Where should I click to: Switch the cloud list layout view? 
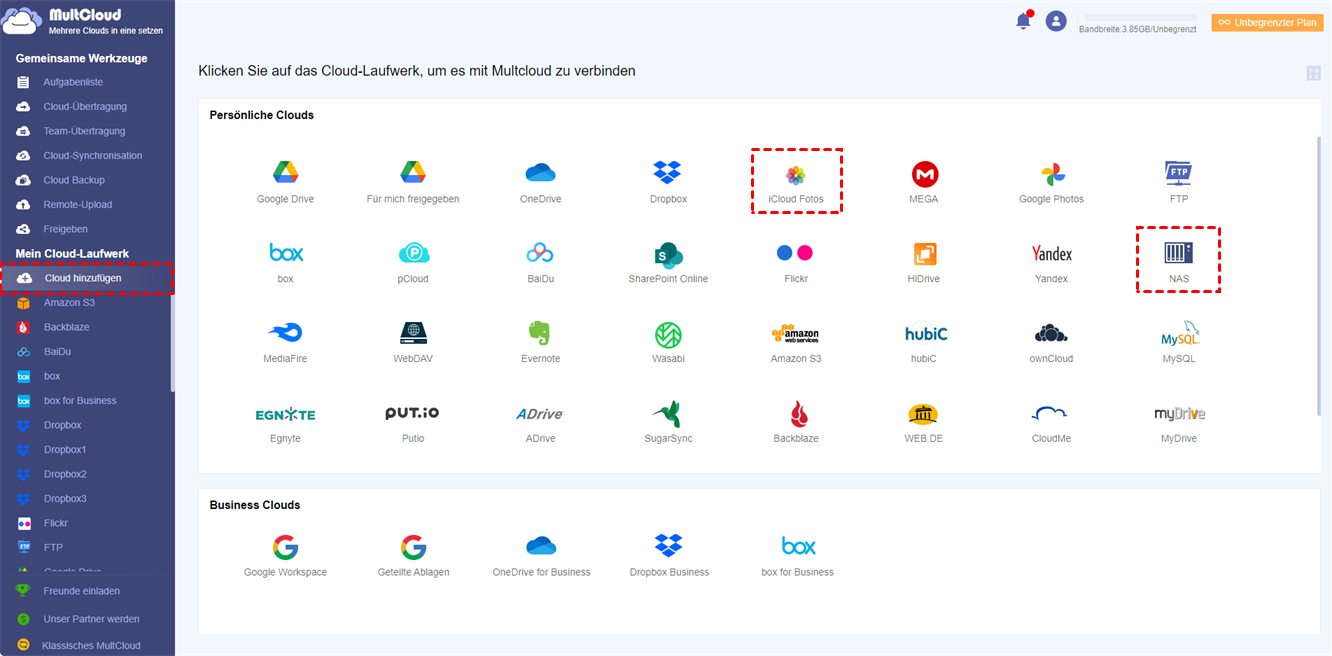1313,73
